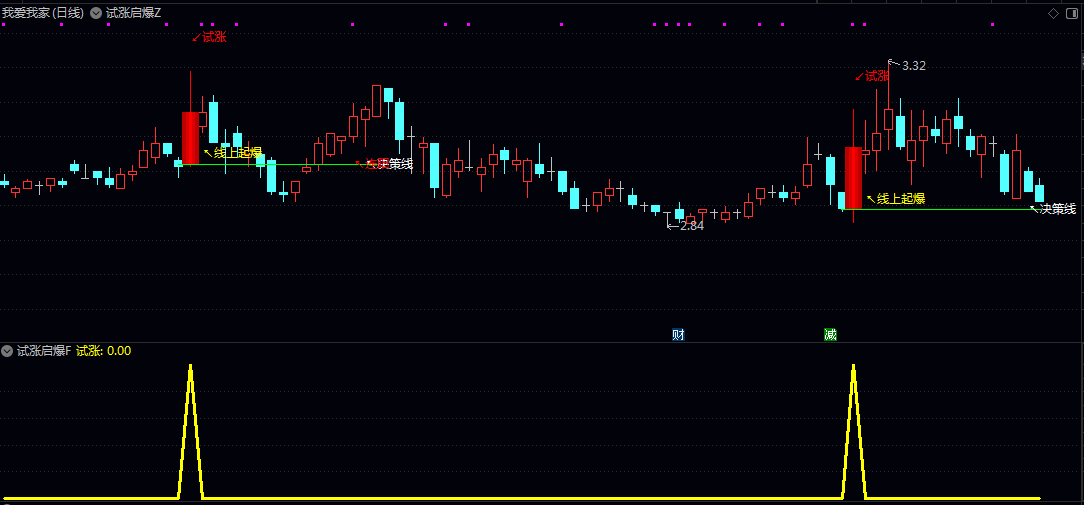Click the diamond icon at top right

[1053, 13]
